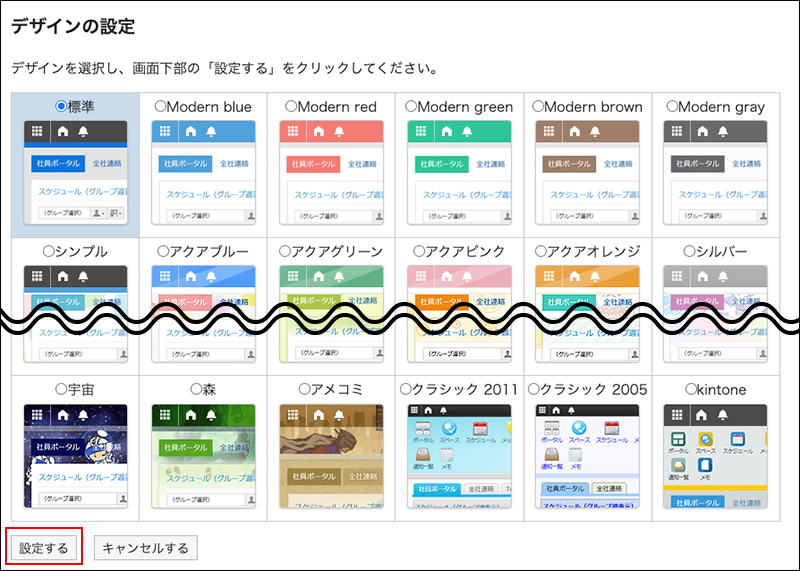Click the 森 theme preview thumbnail
Screen dimensions: 800x571
(x=203, y=456)
